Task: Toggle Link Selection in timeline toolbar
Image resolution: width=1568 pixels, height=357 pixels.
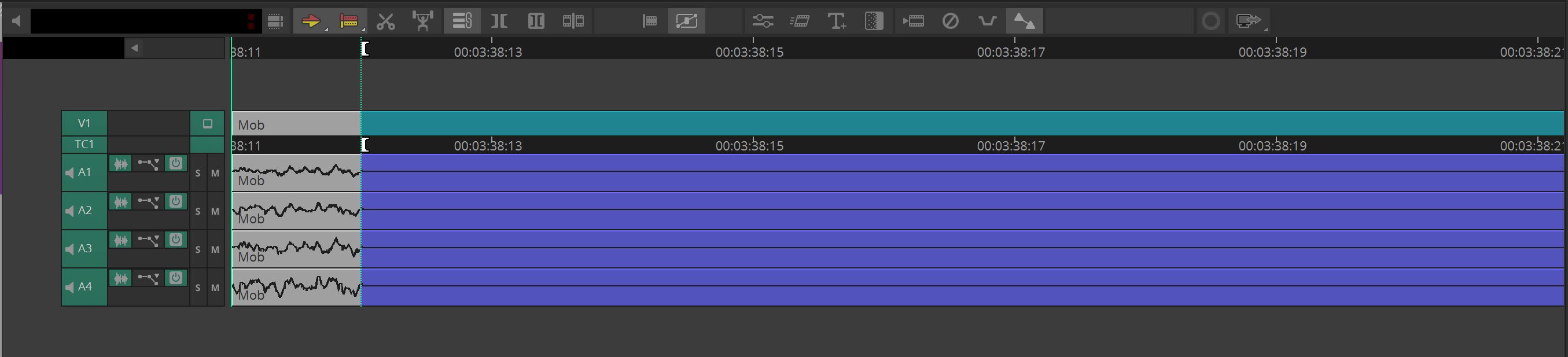Action: click(x=462, y=21)
